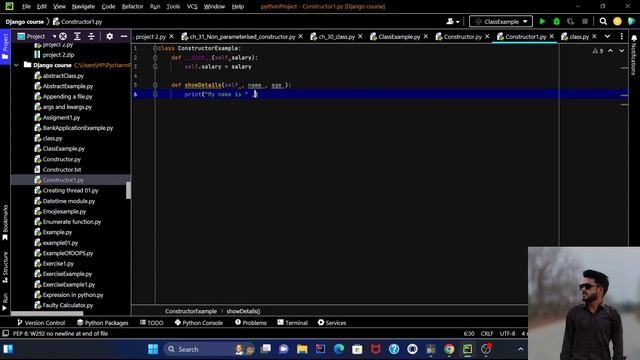Collapse the Django course folder

coord(17,65)
